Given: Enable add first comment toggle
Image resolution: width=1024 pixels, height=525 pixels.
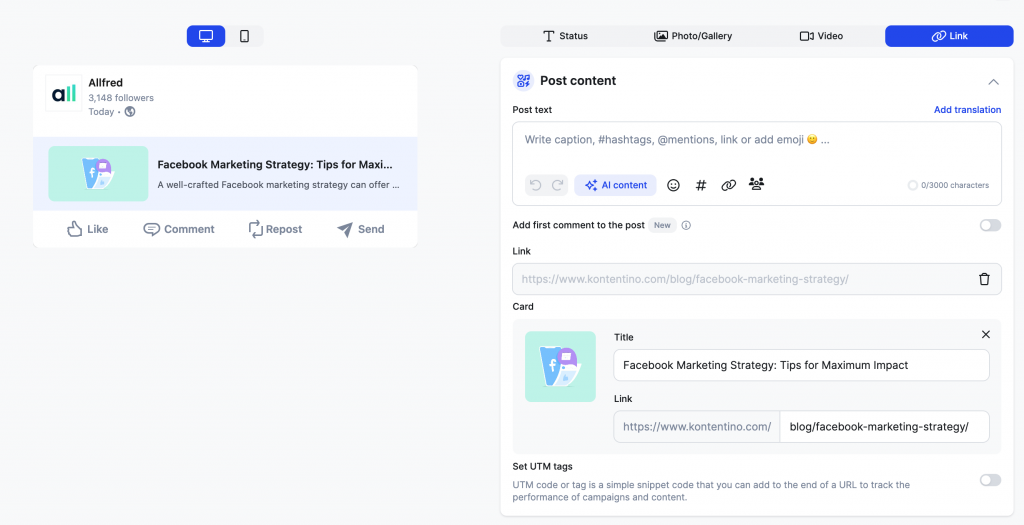Looking at the screenshot, I should tap(989, 225).
